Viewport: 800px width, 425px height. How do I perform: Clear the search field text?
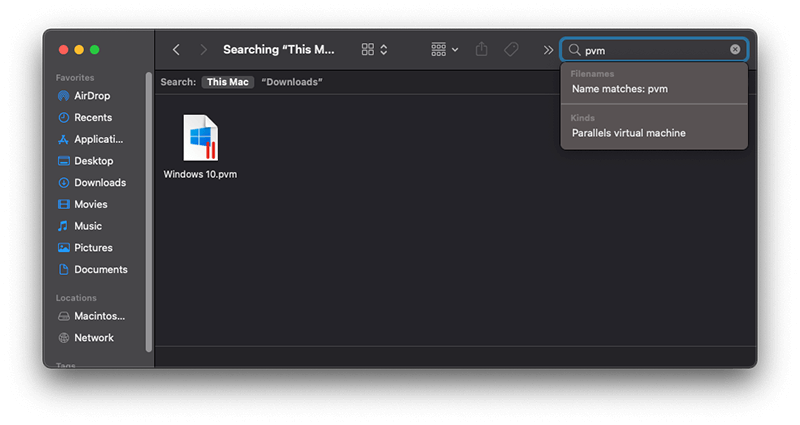tap(735, 49)
